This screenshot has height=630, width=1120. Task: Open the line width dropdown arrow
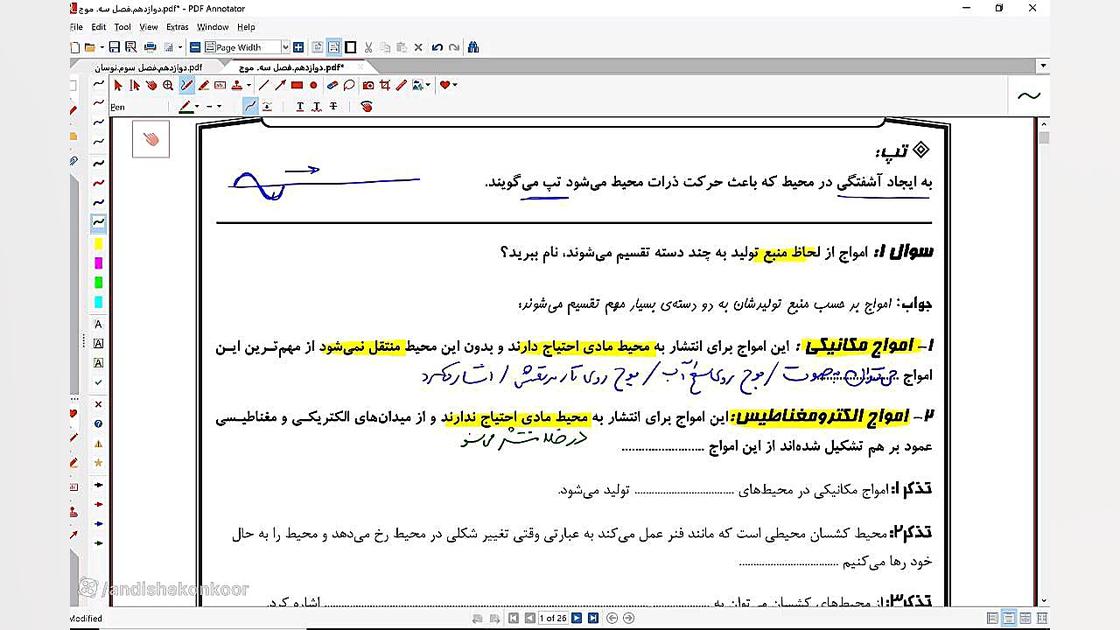[219, 106]
